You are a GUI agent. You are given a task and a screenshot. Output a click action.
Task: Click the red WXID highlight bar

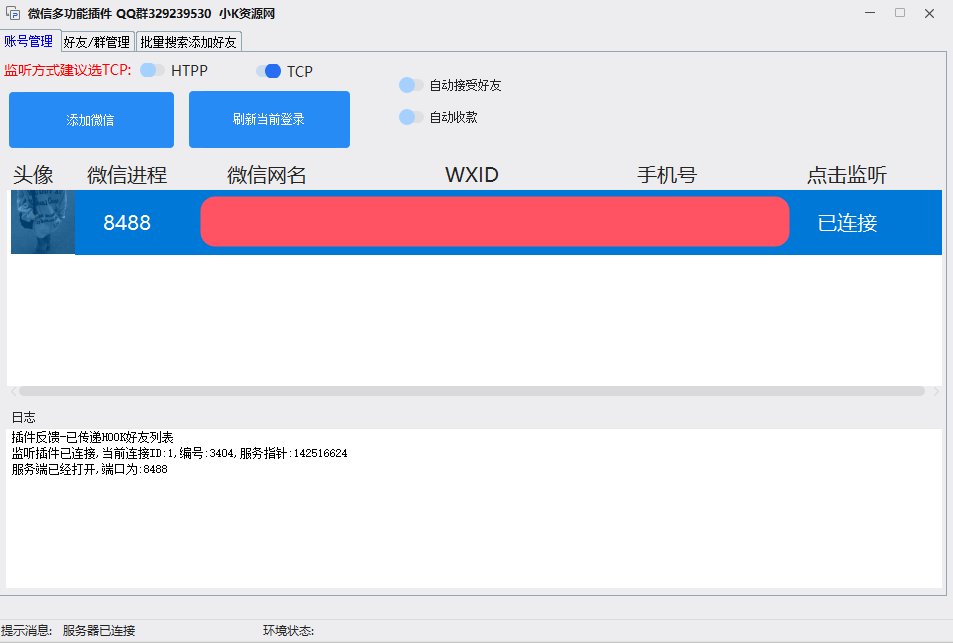(494, 222)
